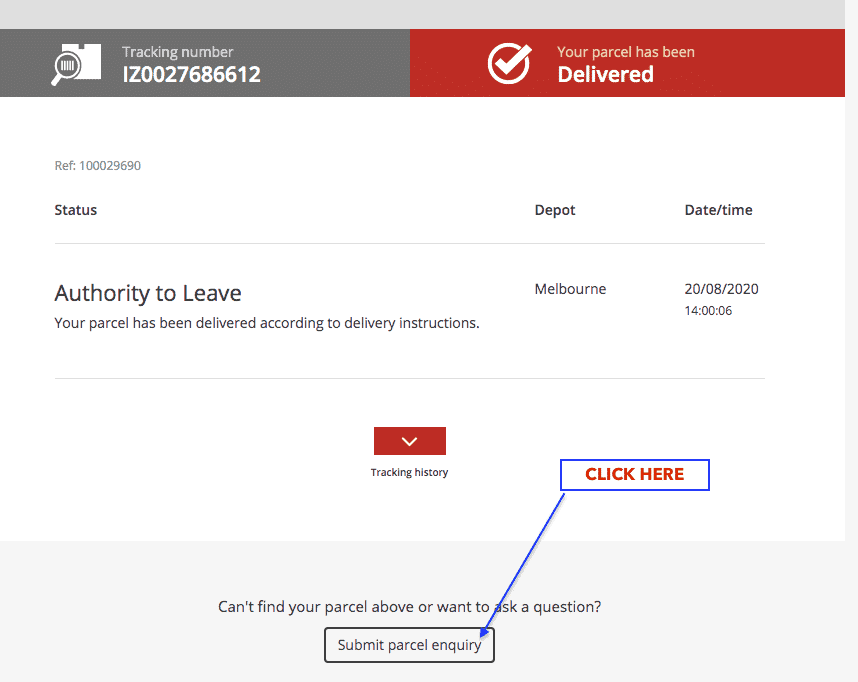Click the "Can't find your parcel" question text
Viewport: 858px width, 682px height.
point(409,606)
